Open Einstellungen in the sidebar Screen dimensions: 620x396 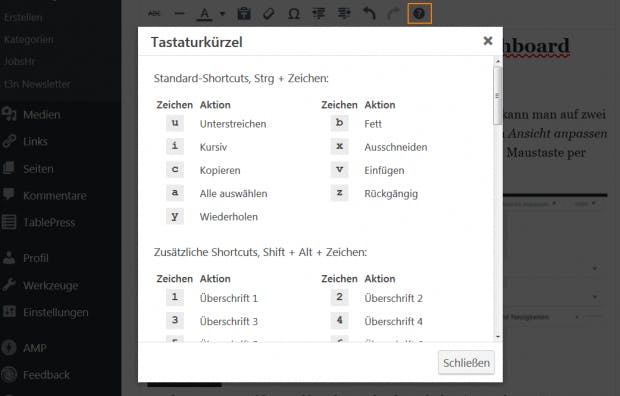coord(56,313)
